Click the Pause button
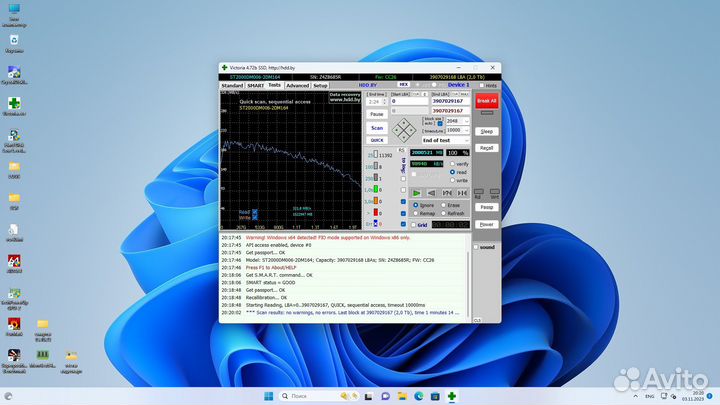 (x=377, y=114)
